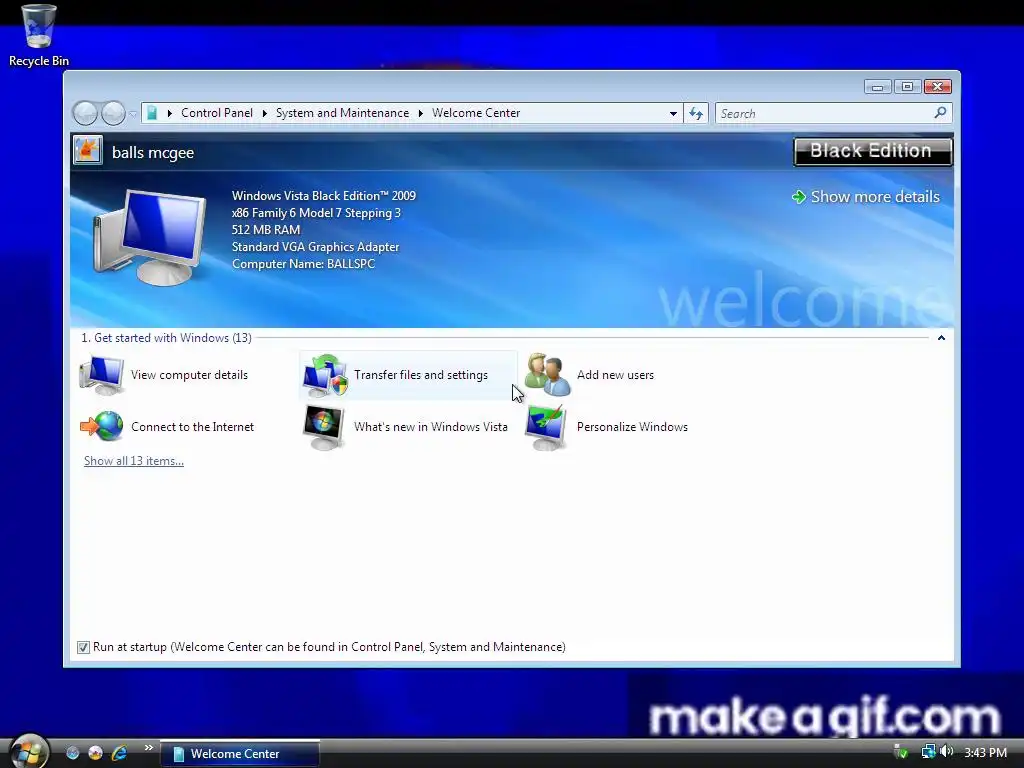Click the Personalize Windows icon
This screenshot has height=768, width=1024.
pos(547,427)
